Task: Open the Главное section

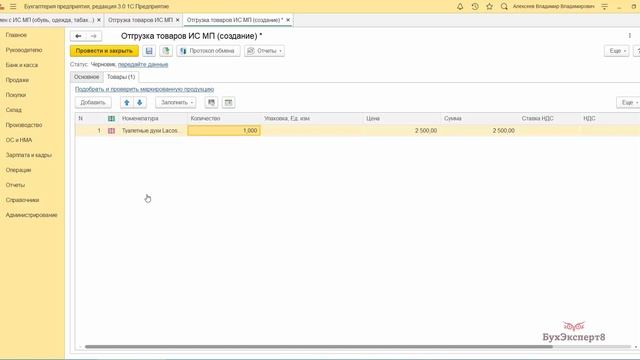Action: 16,35
